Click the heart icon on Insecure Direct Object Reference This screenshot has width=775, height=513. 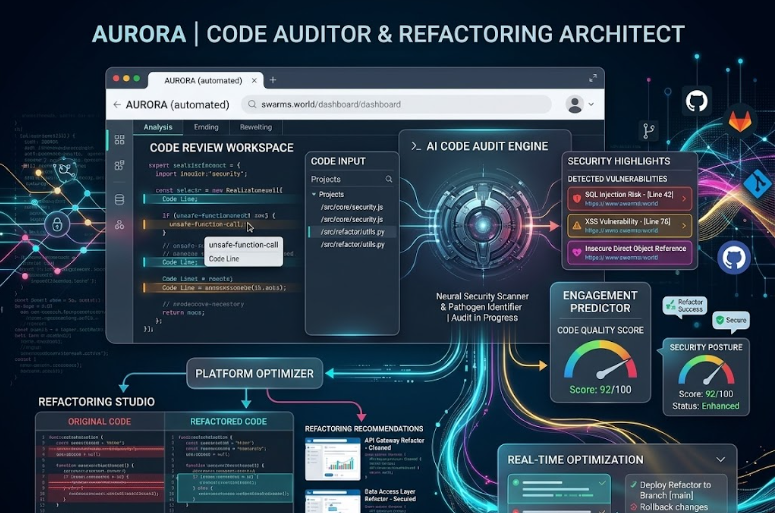(577, 253)
